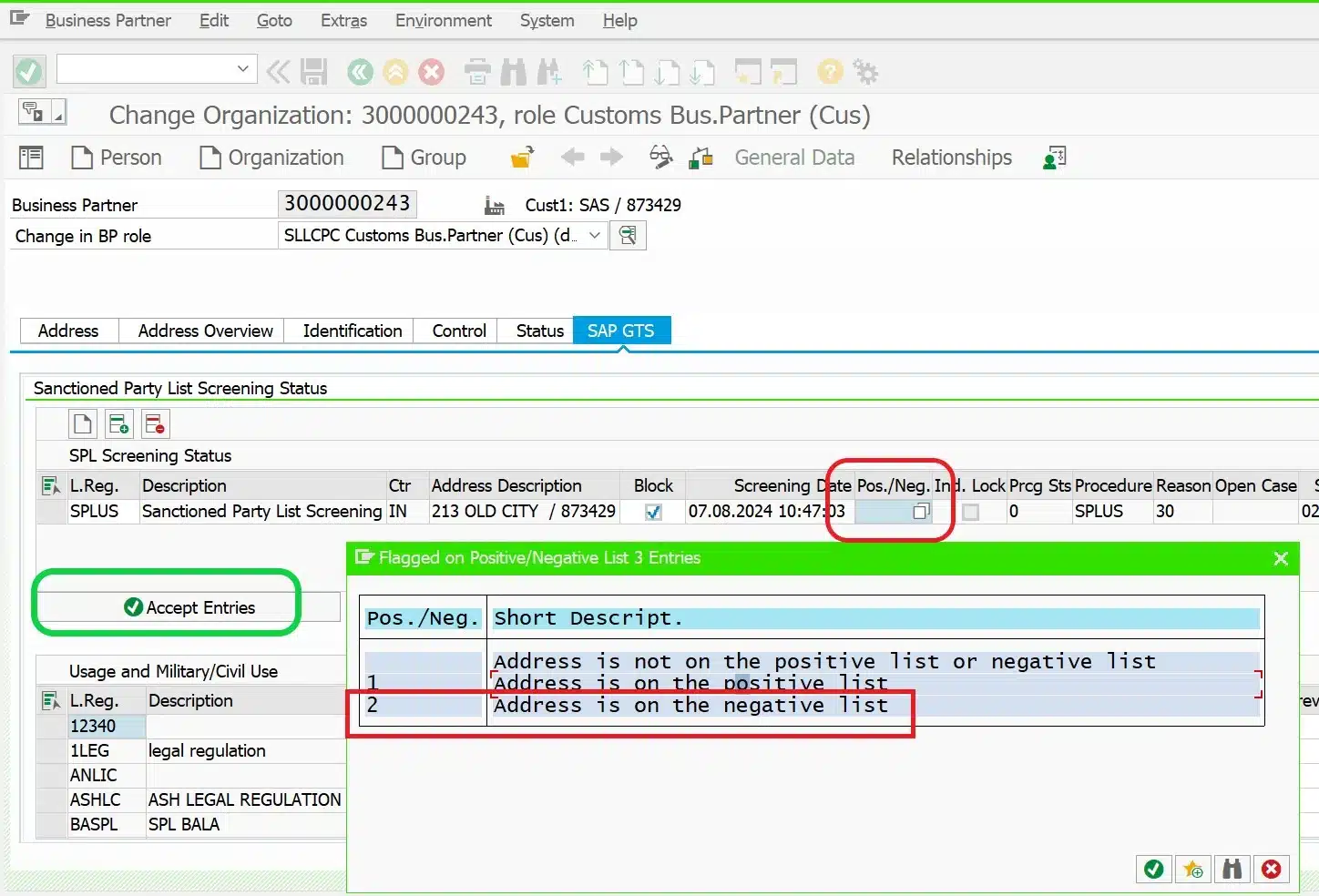Cancel popup with red X button
The height and width of the screenshot is (896, 1319).
click(1271, 870)
